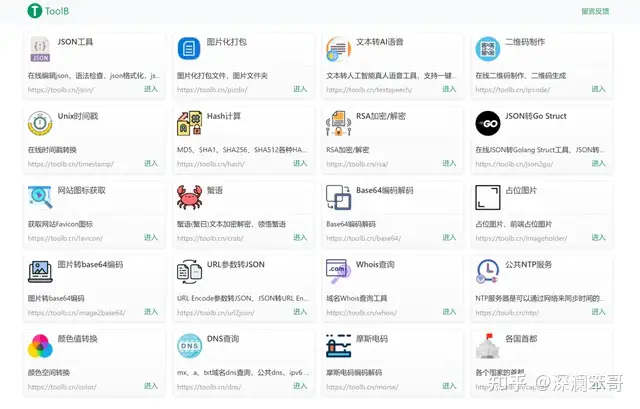Open the toolb.cn/timestamp/ URL text
Image resolution: width=640 pixels, height=409 pixels.
point(71,164)
